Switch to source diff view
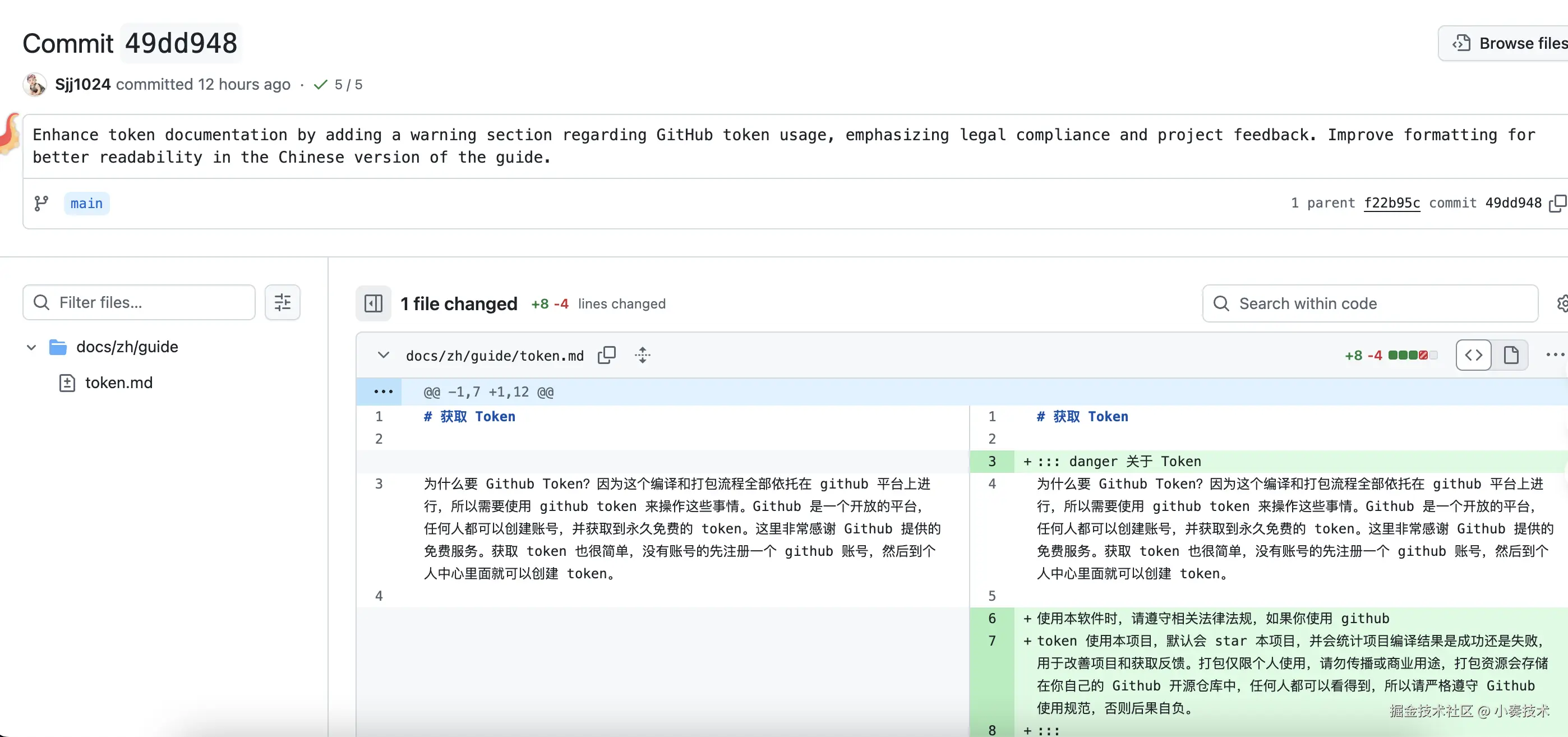1568x737 pixels. [1473, 356]
